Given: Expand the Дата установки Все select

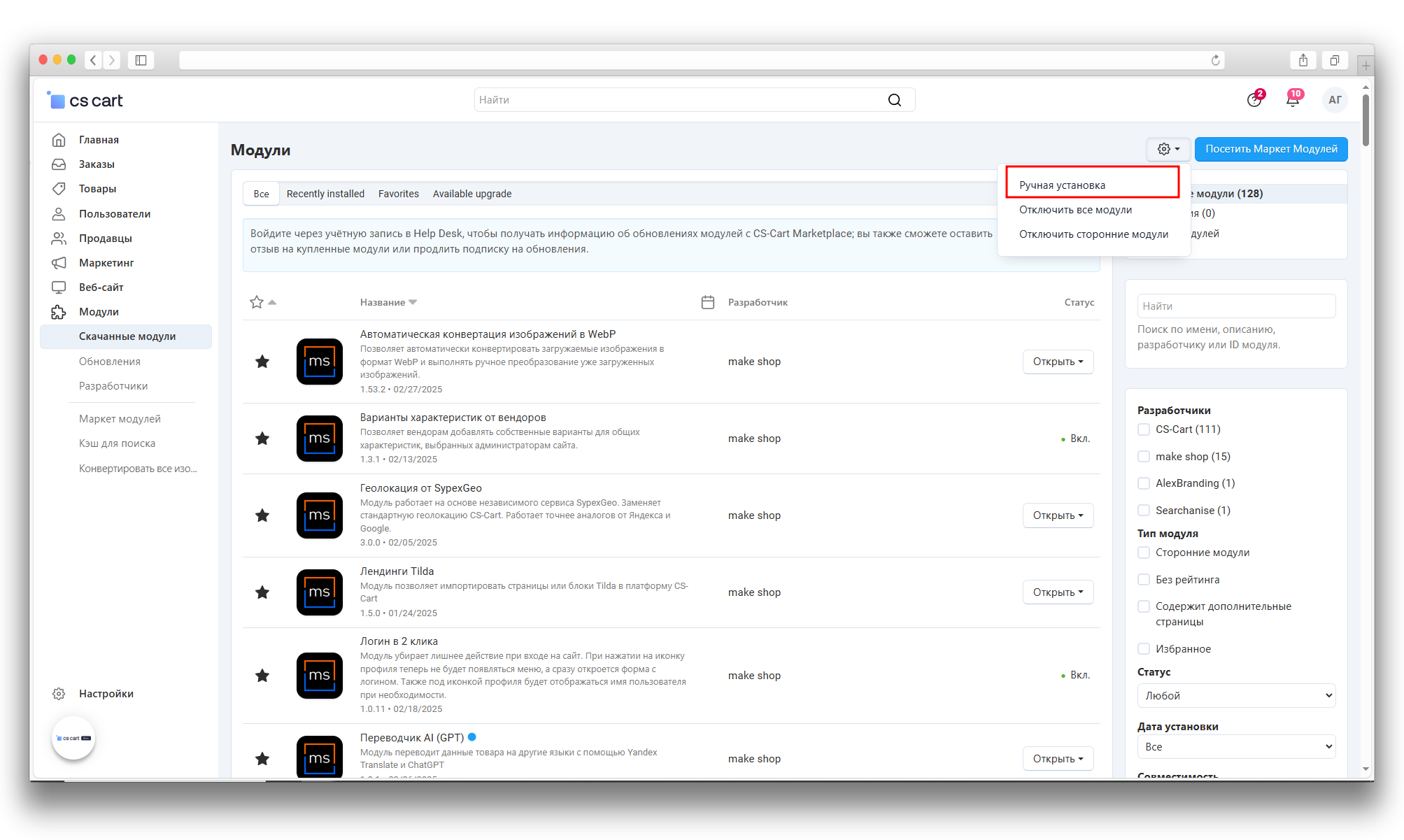Looking at the screenshot, I should tap(1235, 747).
